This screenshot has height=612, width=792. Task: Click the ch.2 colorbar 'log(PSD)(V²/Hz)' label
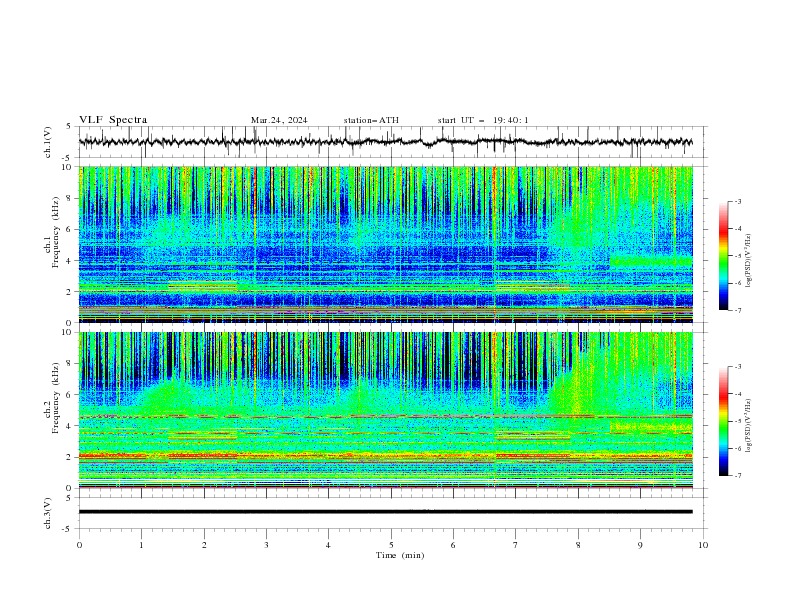point(749,426)
